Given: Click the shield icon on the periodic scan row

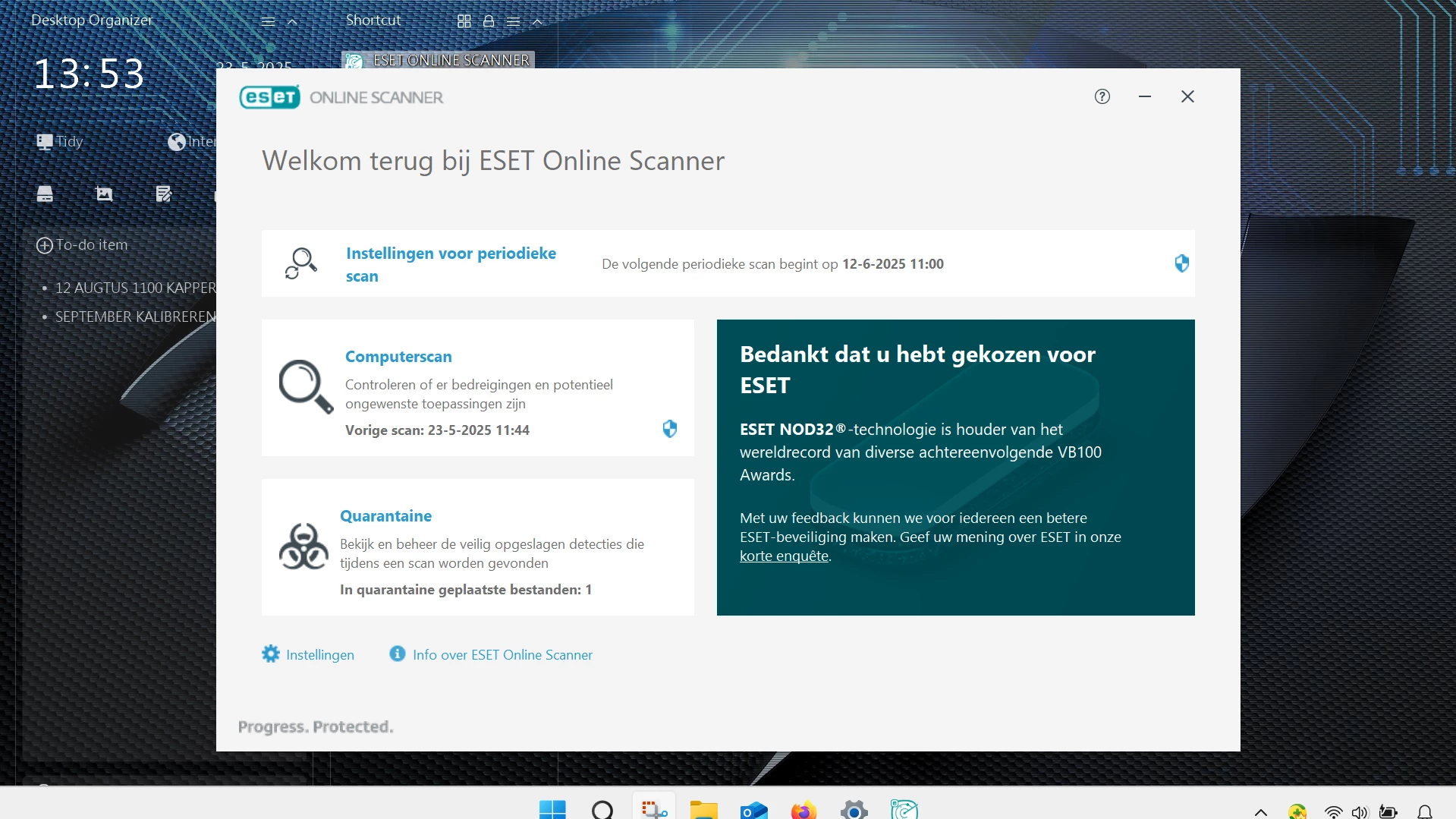Looking at the screenshot, I should coord(1181,263).
